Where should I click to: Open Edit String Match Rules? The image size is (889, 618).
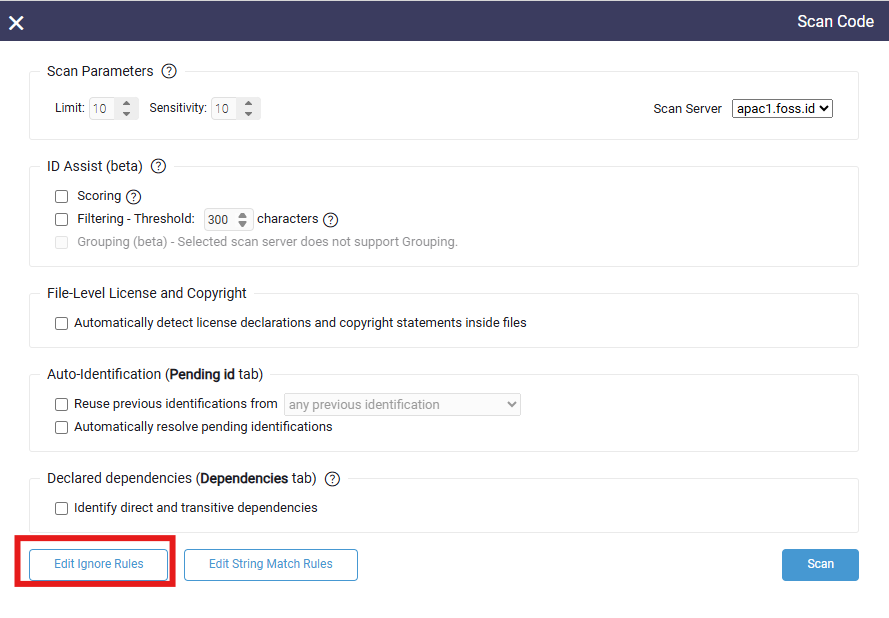pos(270,564)
